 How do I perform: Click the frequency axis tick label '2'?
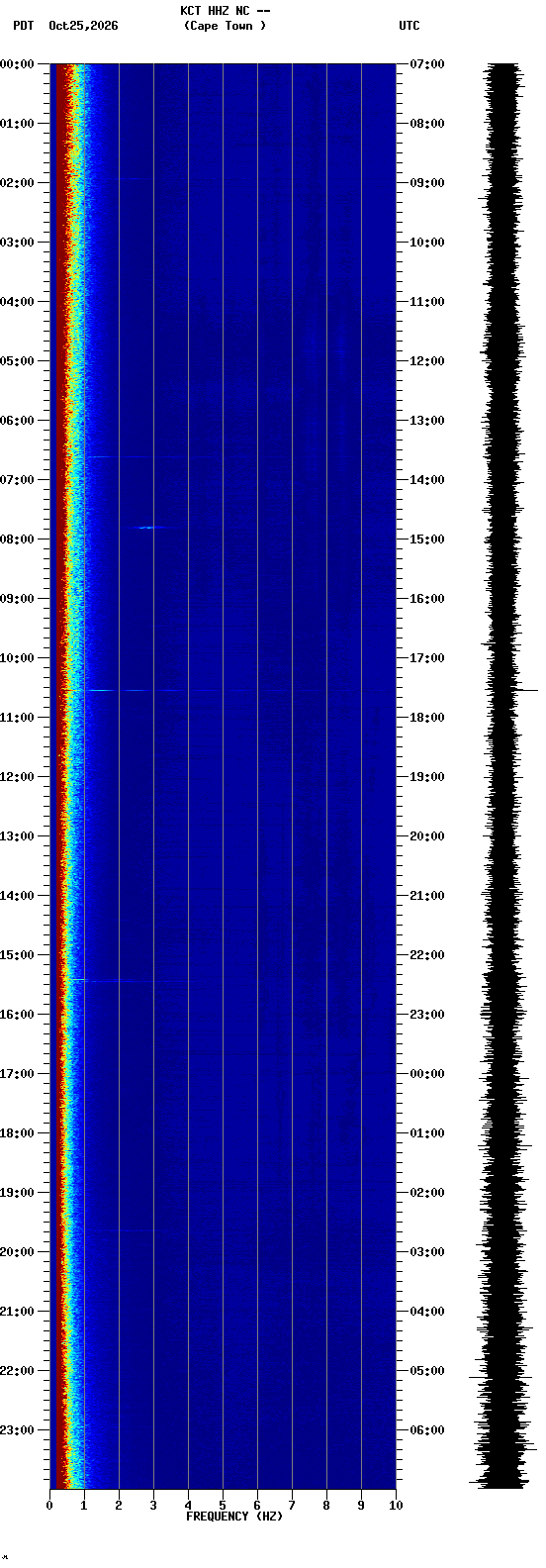click(119, 1506)
